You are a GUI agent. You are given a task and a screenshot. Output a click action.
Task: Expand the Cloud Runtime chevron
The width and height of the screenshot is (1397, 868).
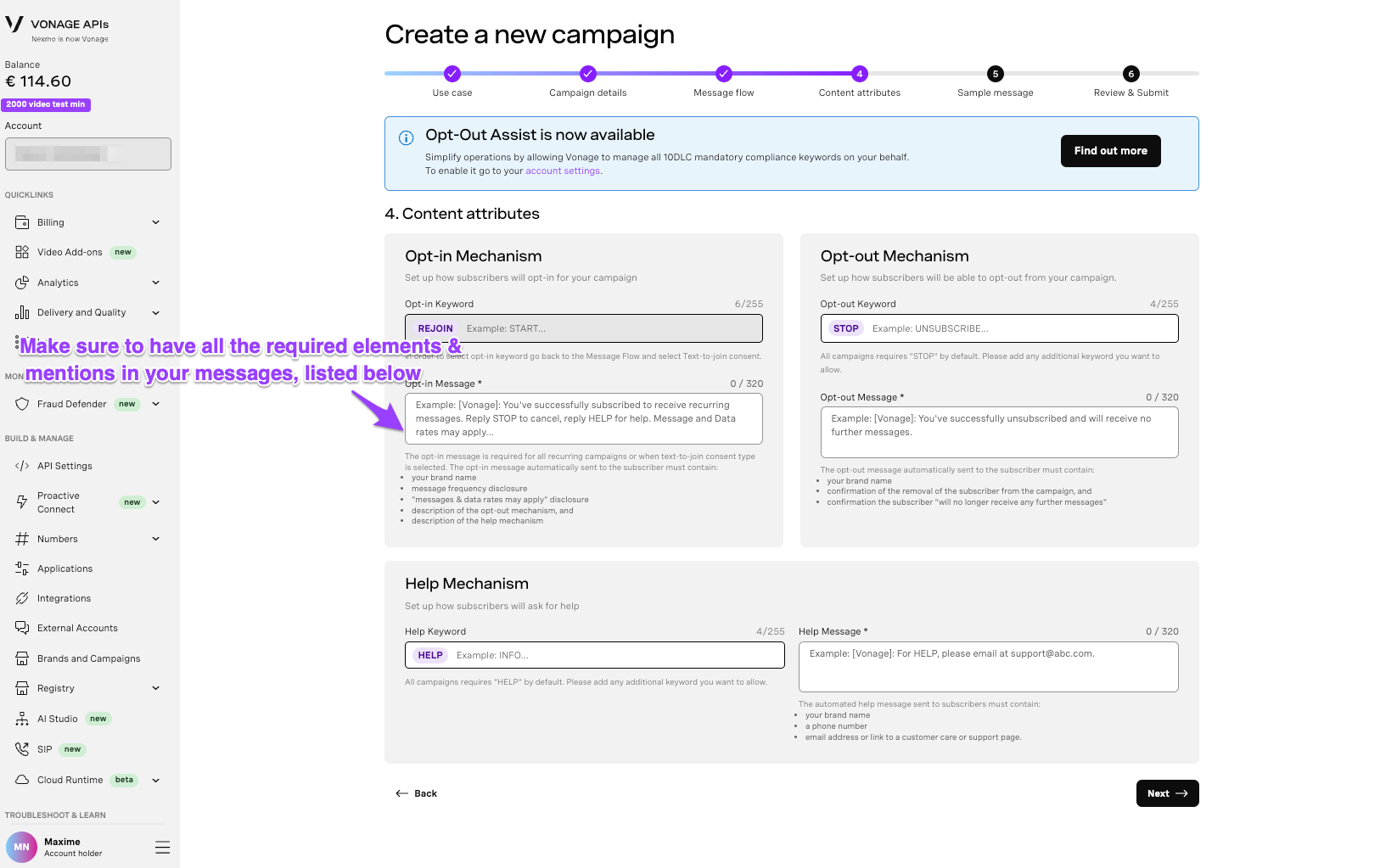[x=156, y=780]
